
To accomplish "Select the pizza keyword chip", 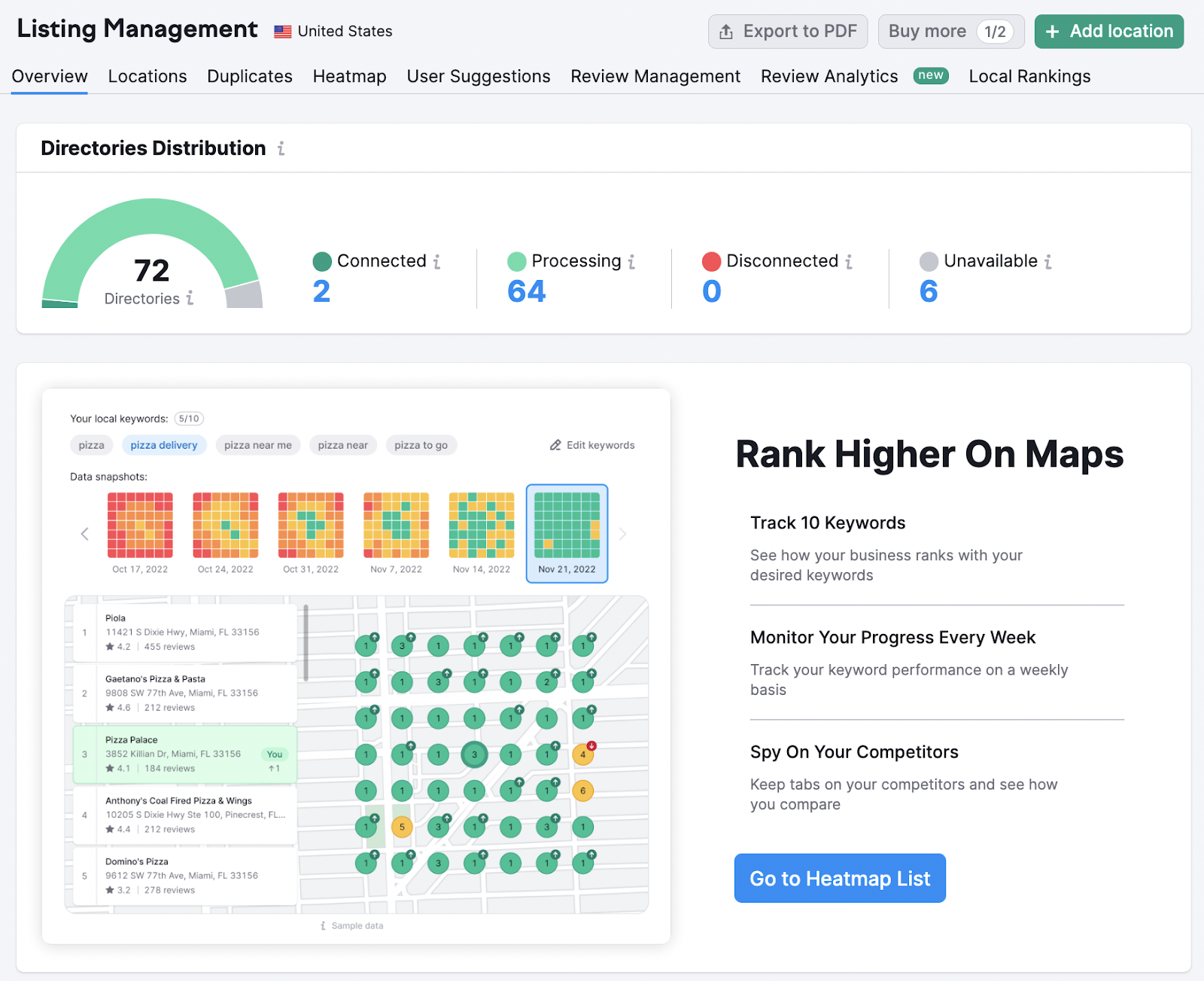I will (90, 445).
